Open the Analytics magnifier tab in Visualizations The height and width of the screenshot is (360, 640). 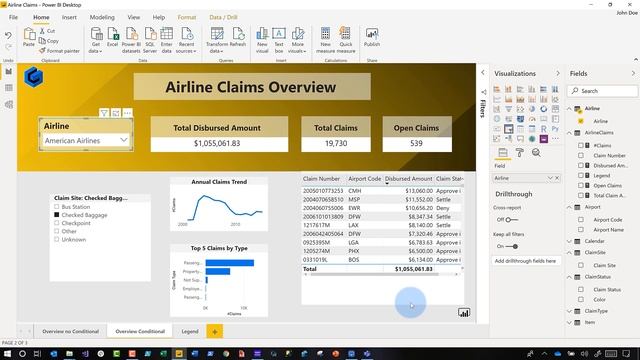coord(536,153)
